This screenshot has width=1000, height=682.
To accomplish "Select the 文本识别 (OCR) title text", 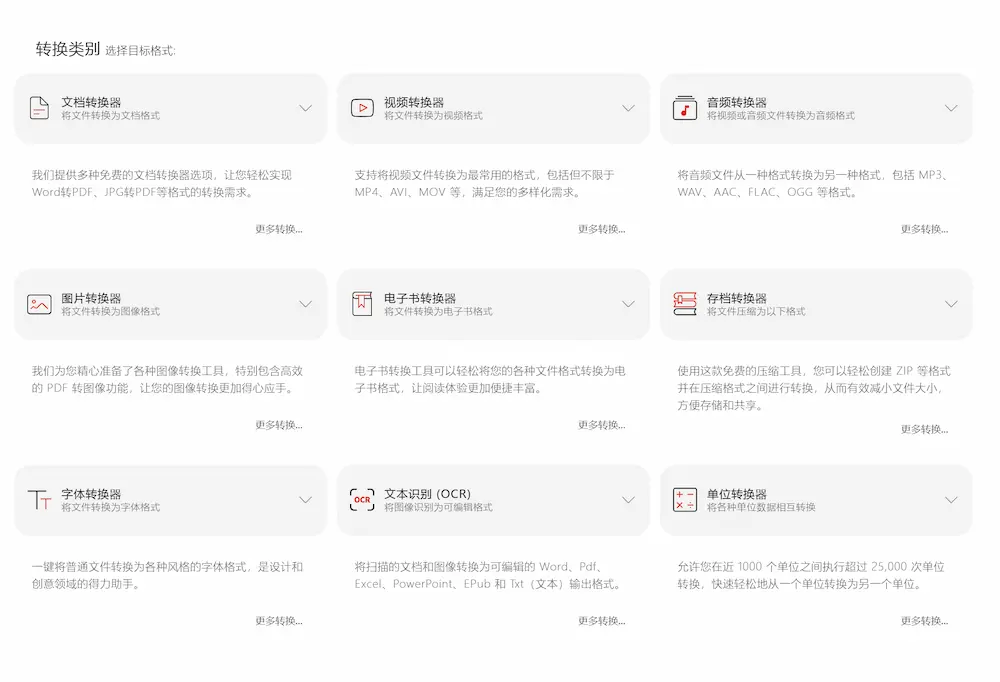I will pos(427,494).
